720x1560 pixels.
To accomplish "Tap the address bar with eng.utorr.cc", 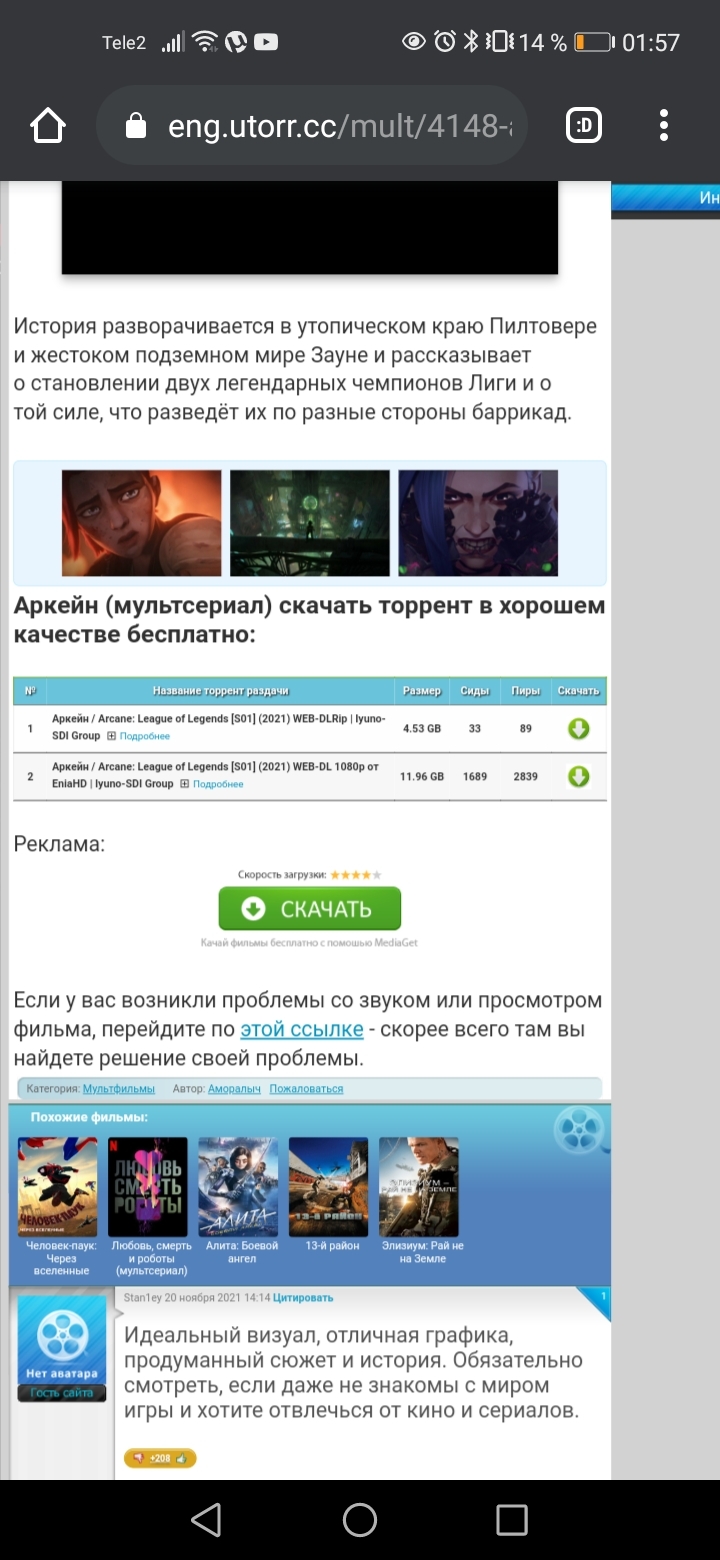I will click(320, 125).
